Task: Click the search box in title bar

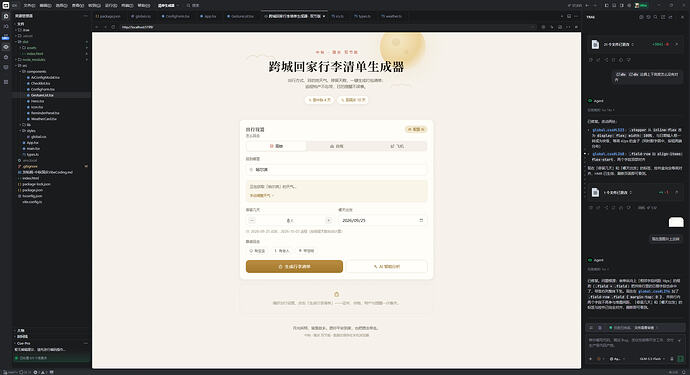Action: [x=194, y=5]
